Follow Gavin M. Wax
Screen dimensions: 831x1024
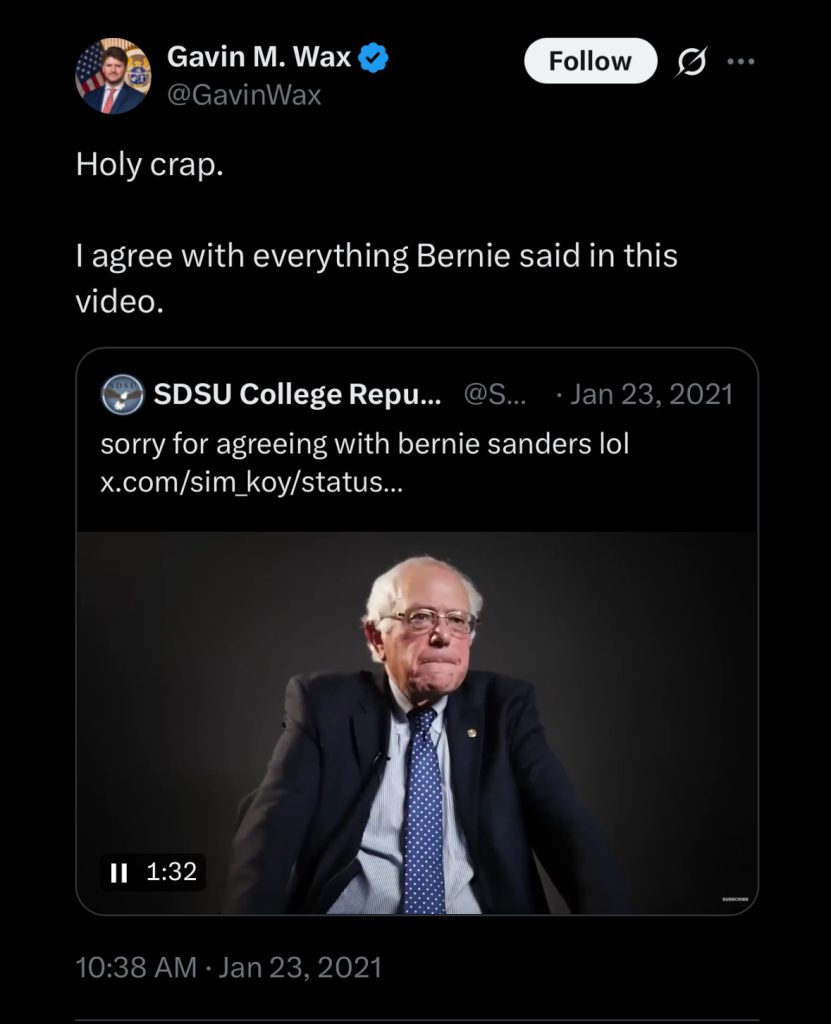pos(590,61)
